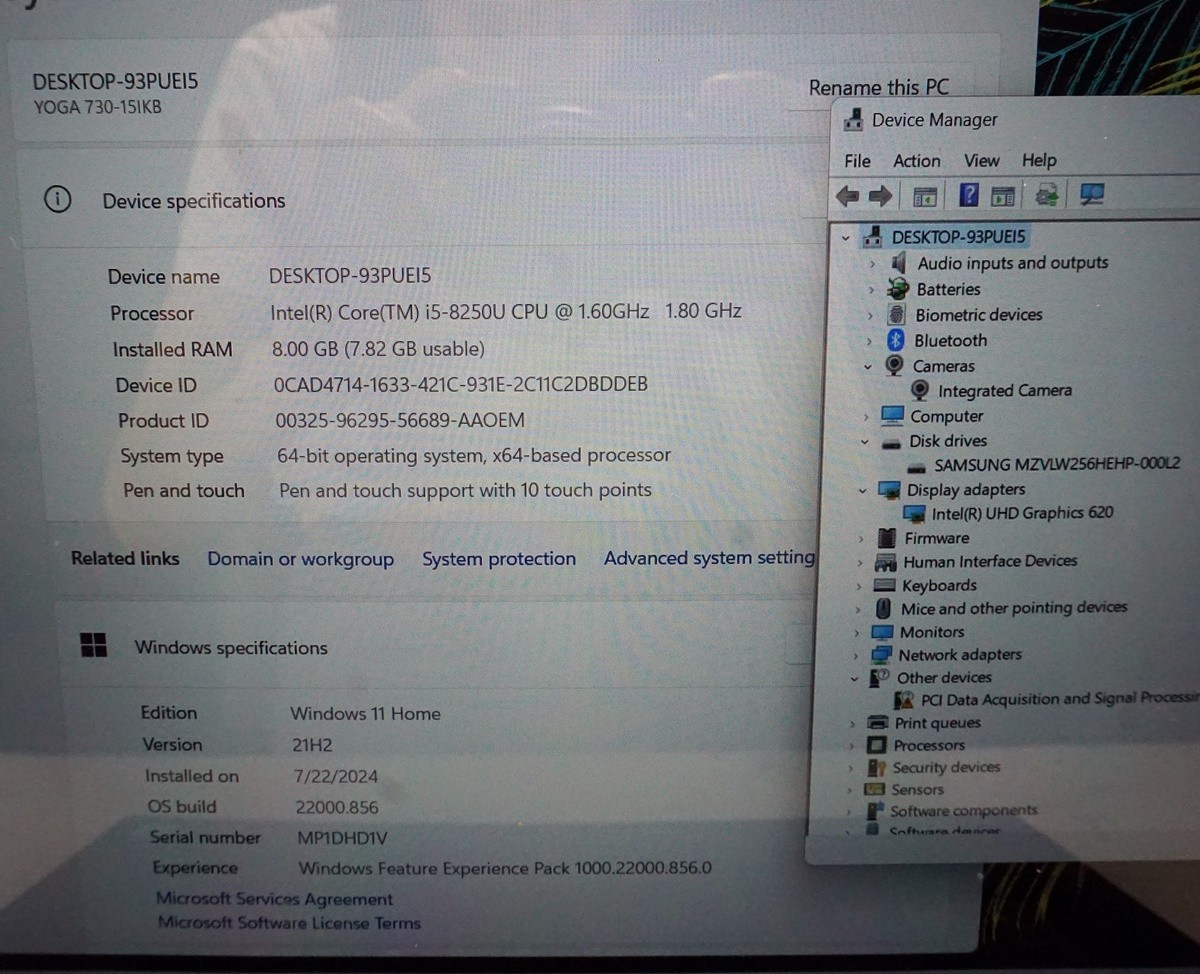Click the Forward arrow in Device Manager toolbar

[x=880, y=196]
